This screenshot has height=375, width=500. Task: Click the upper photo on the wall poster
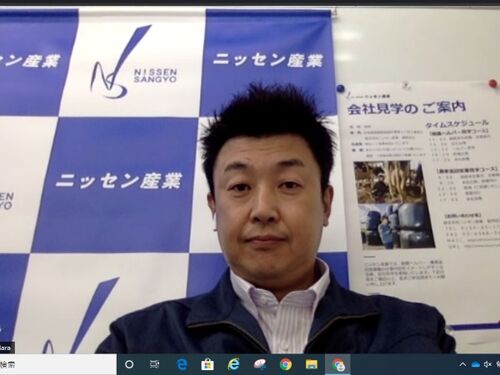pos(390,182)
